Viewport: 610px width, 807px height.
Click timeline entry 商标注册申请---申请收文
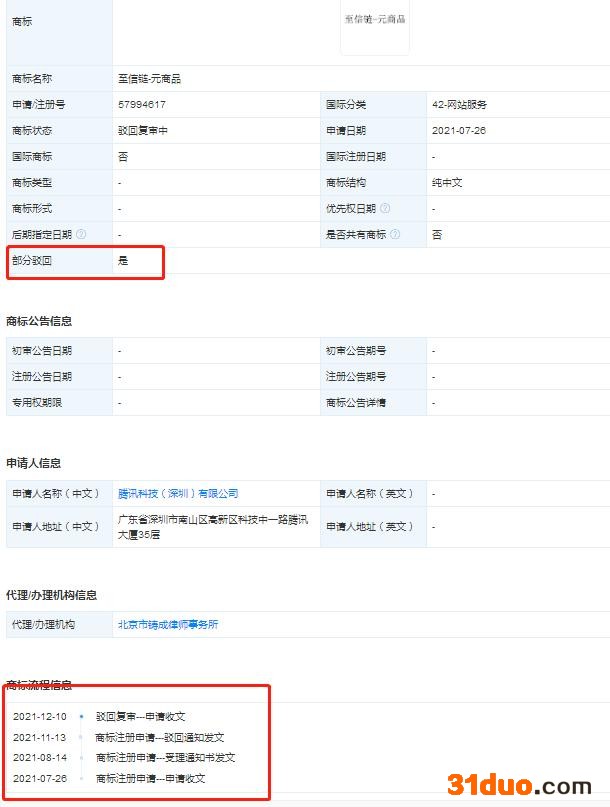150,779
